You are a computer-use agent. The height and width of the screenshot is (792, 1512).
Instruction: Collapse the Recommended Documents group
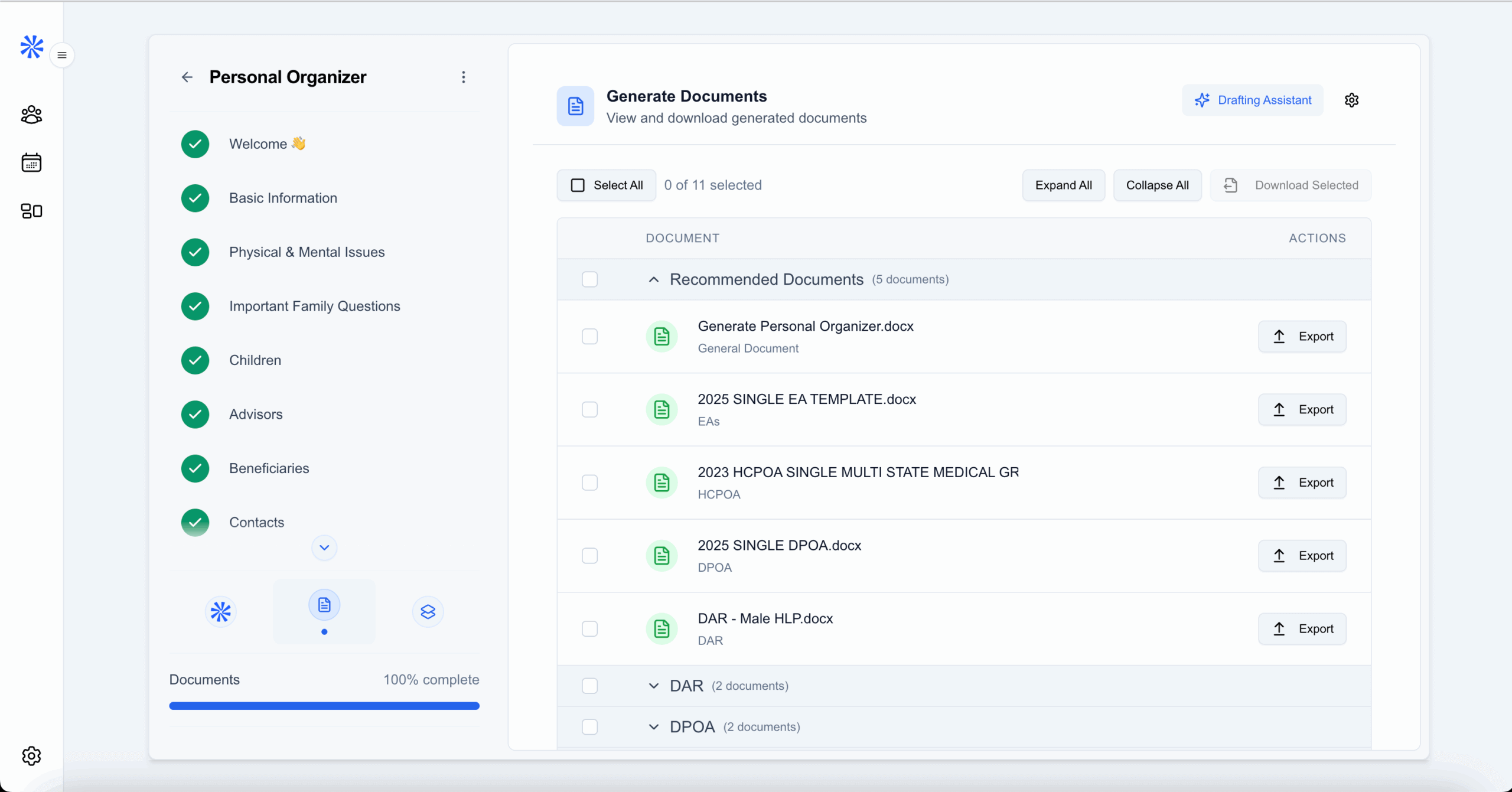click(x=654, y=279)
